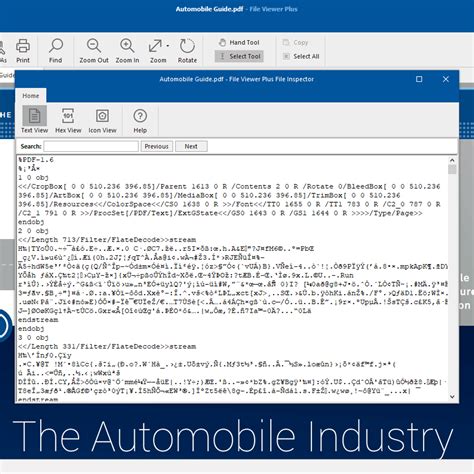
Task: Click the Zoom resize icon
Action: [x=155, y=46]
